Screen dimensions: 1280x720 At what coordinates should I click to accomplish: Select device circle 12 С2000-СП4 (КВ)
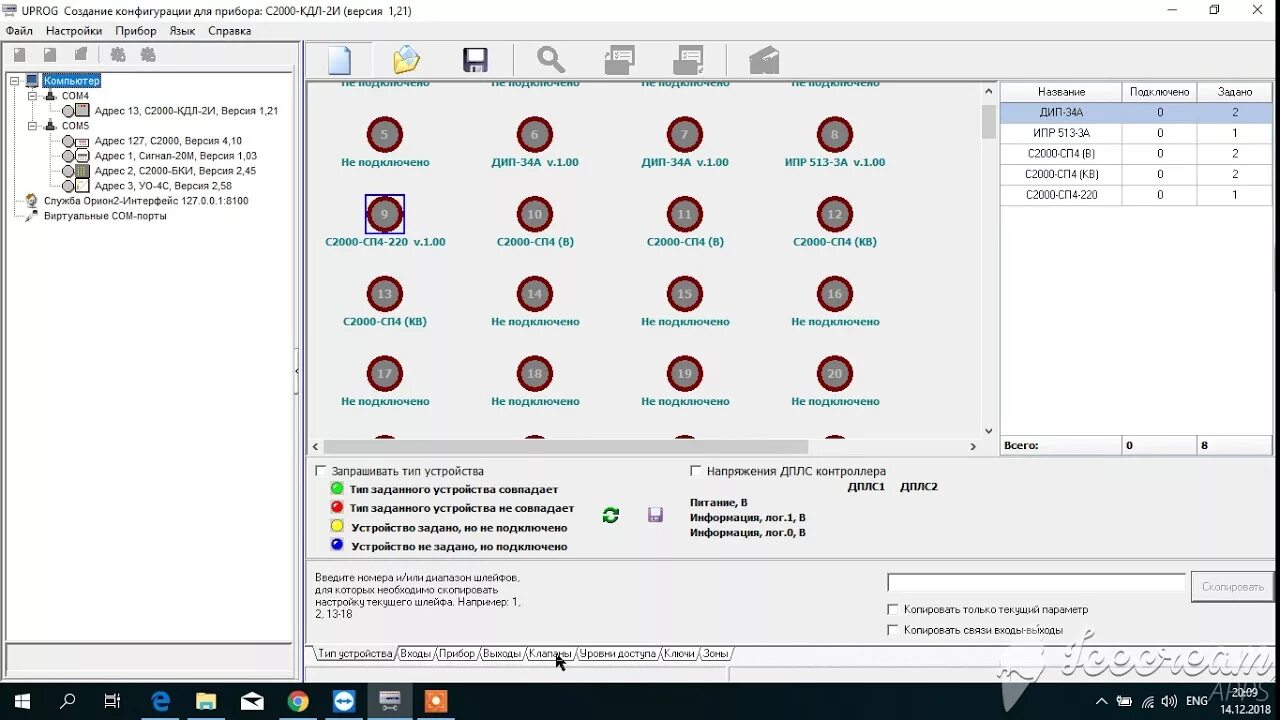tap(835, 214)
